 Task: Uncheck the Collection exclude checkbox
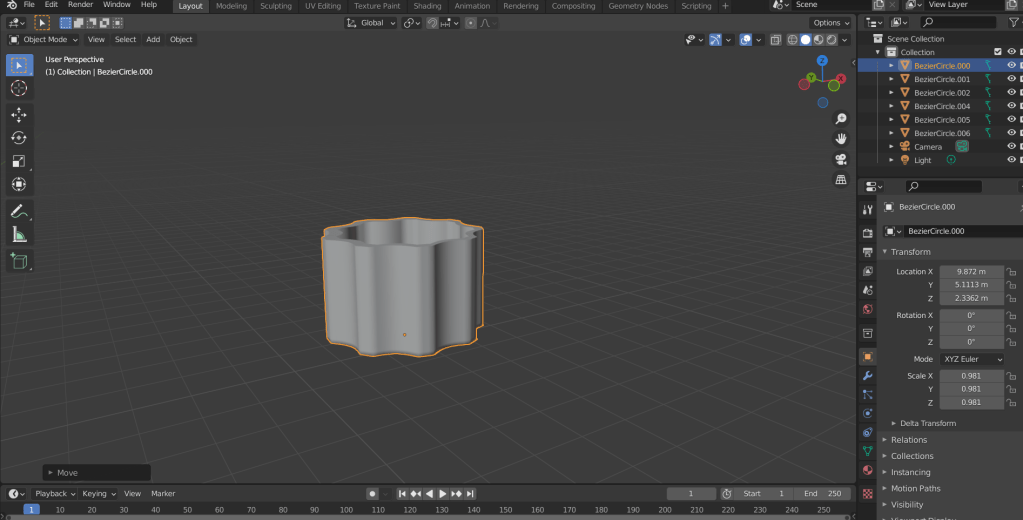[x=997, y=52]
